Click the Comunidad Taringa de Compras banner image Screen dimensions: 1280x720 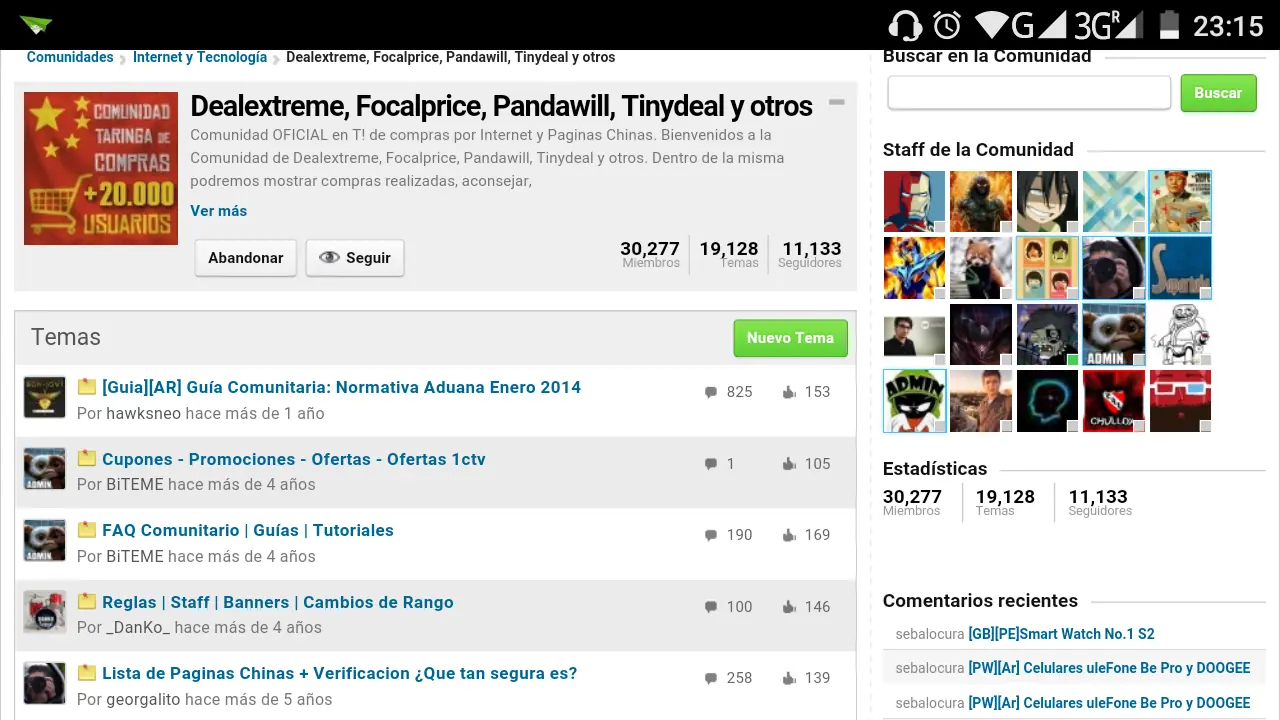[x=101, y=168]
